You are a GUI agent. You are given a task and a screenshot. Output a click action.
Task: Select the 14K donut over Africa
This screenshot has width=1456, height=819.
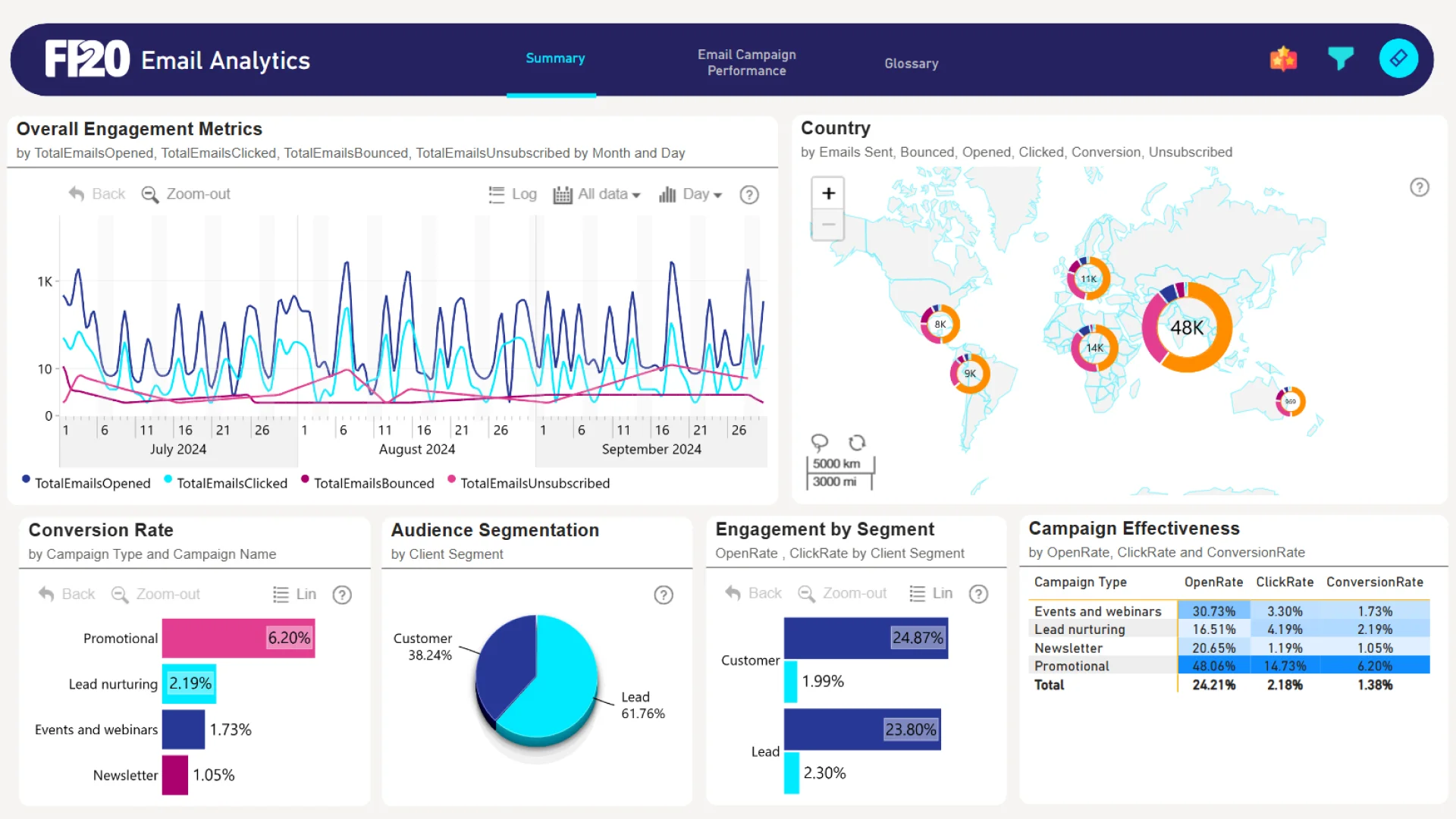(x=1094, y=348)
